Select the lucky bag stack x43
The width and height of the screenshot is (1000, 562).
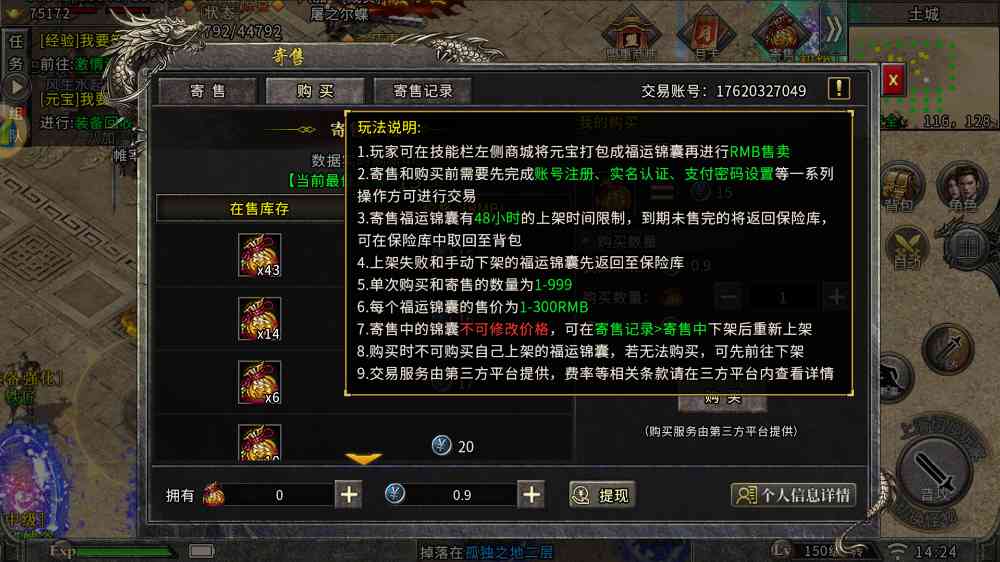[x=260, y=255]
